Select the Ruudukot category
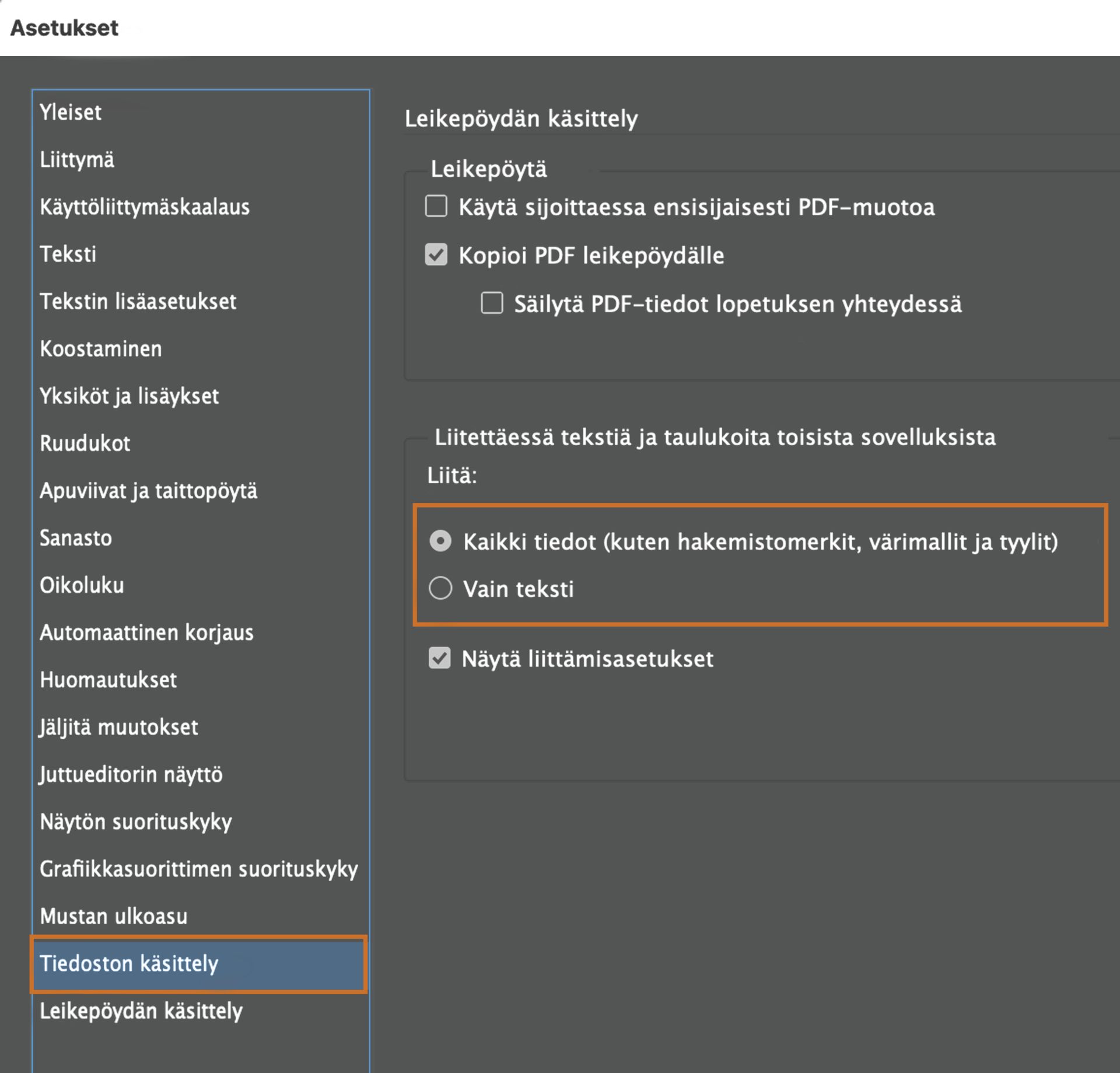1120x1073 pixels. (x=85, y=443)
